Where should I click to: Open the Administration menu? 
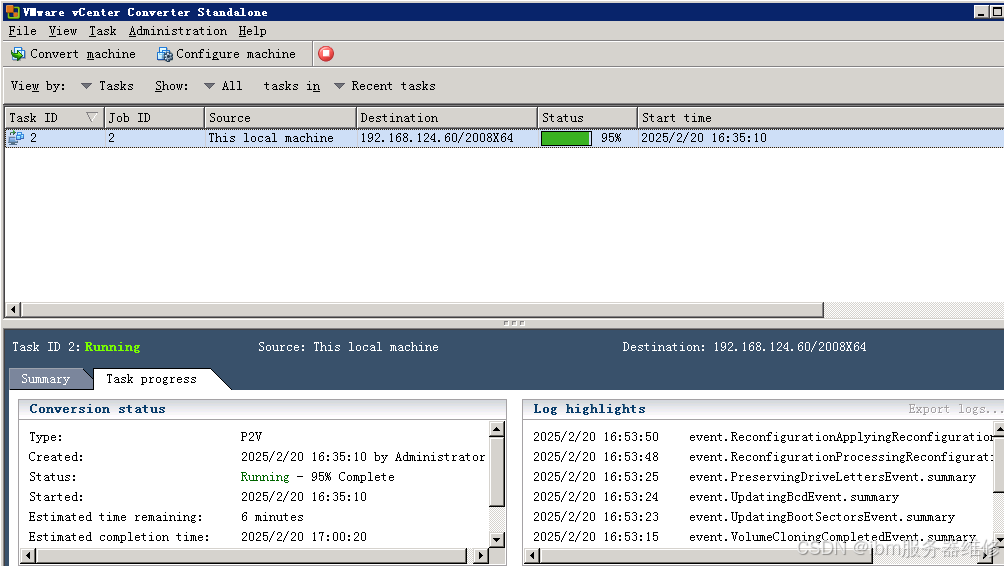[x=177, y=31]
